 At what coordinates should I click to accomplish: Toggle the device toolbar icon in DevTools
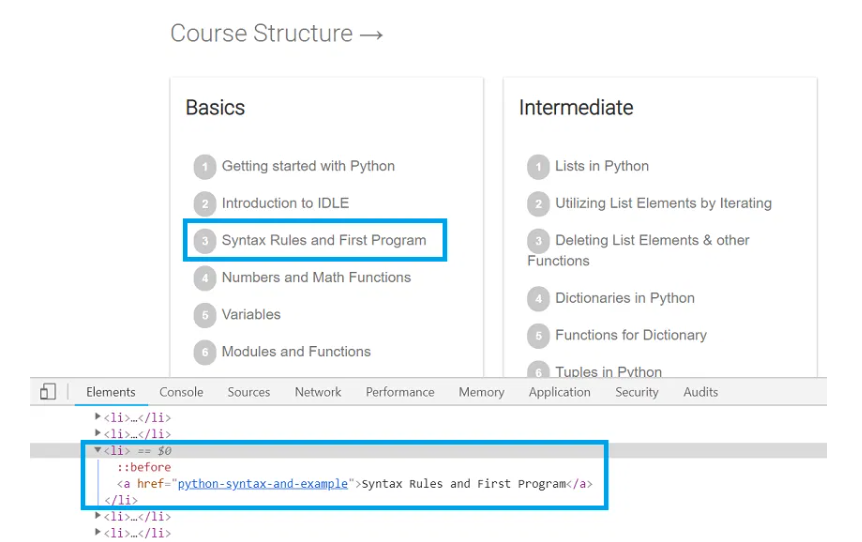point(48,392)
